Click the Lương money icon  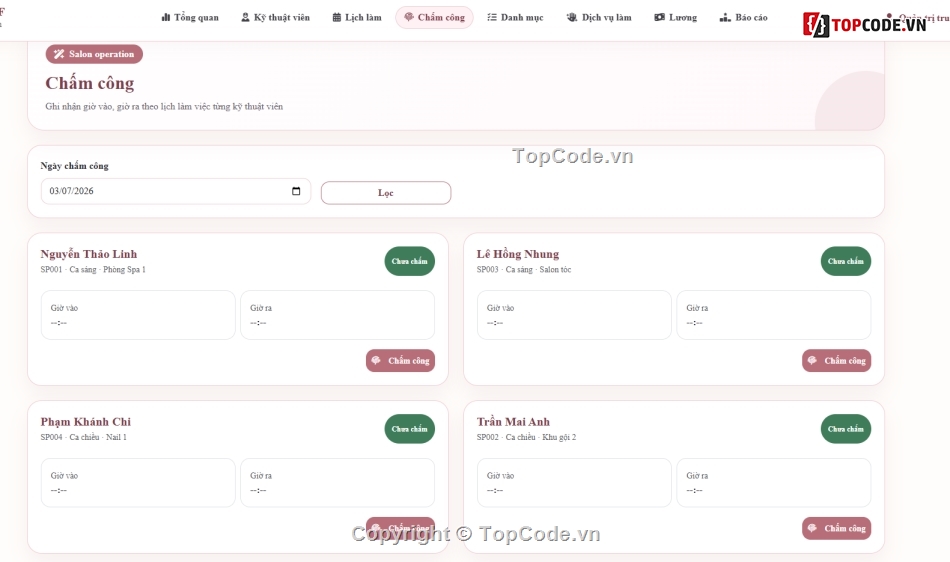659,18
